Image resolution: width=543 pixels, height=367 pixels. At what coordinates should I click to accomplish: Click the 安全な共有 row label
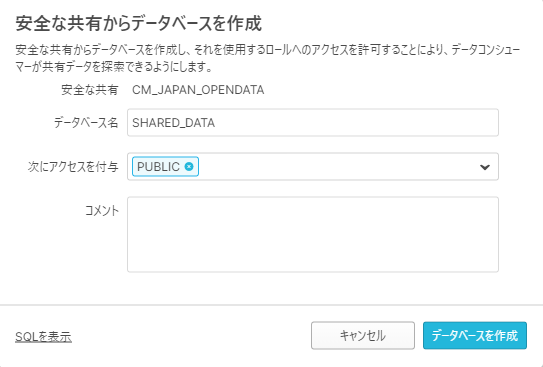[90, 90]
